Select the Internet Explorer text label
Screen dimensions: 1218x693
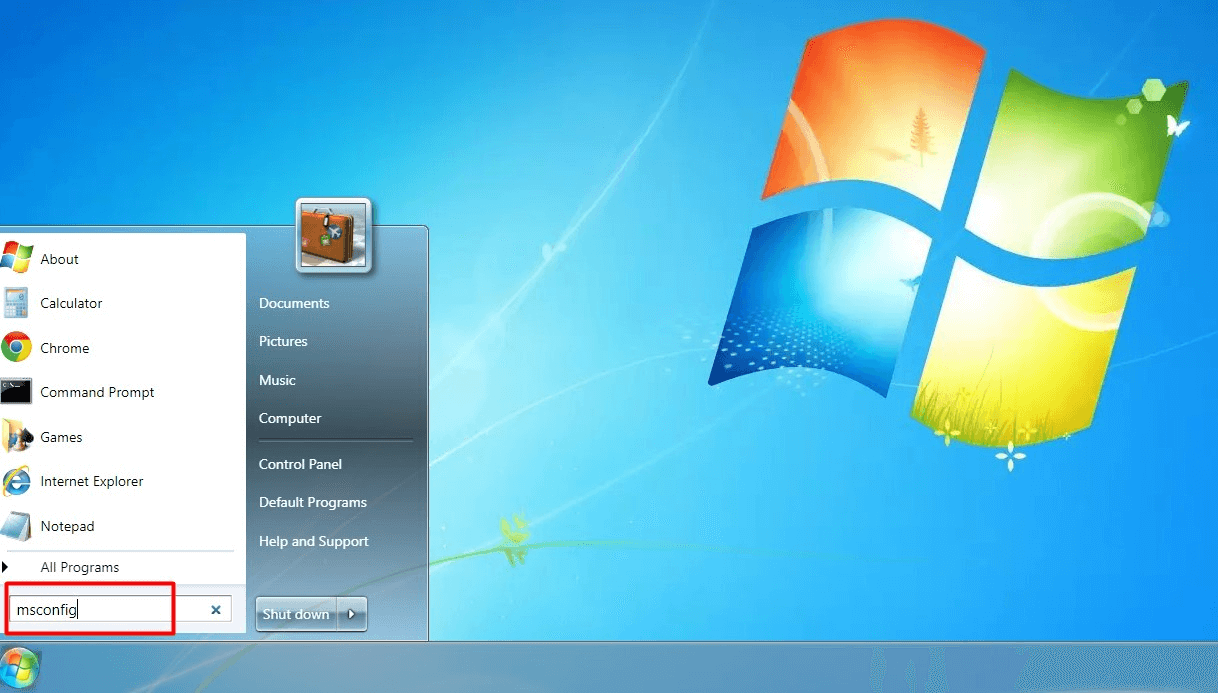[92, 481]
